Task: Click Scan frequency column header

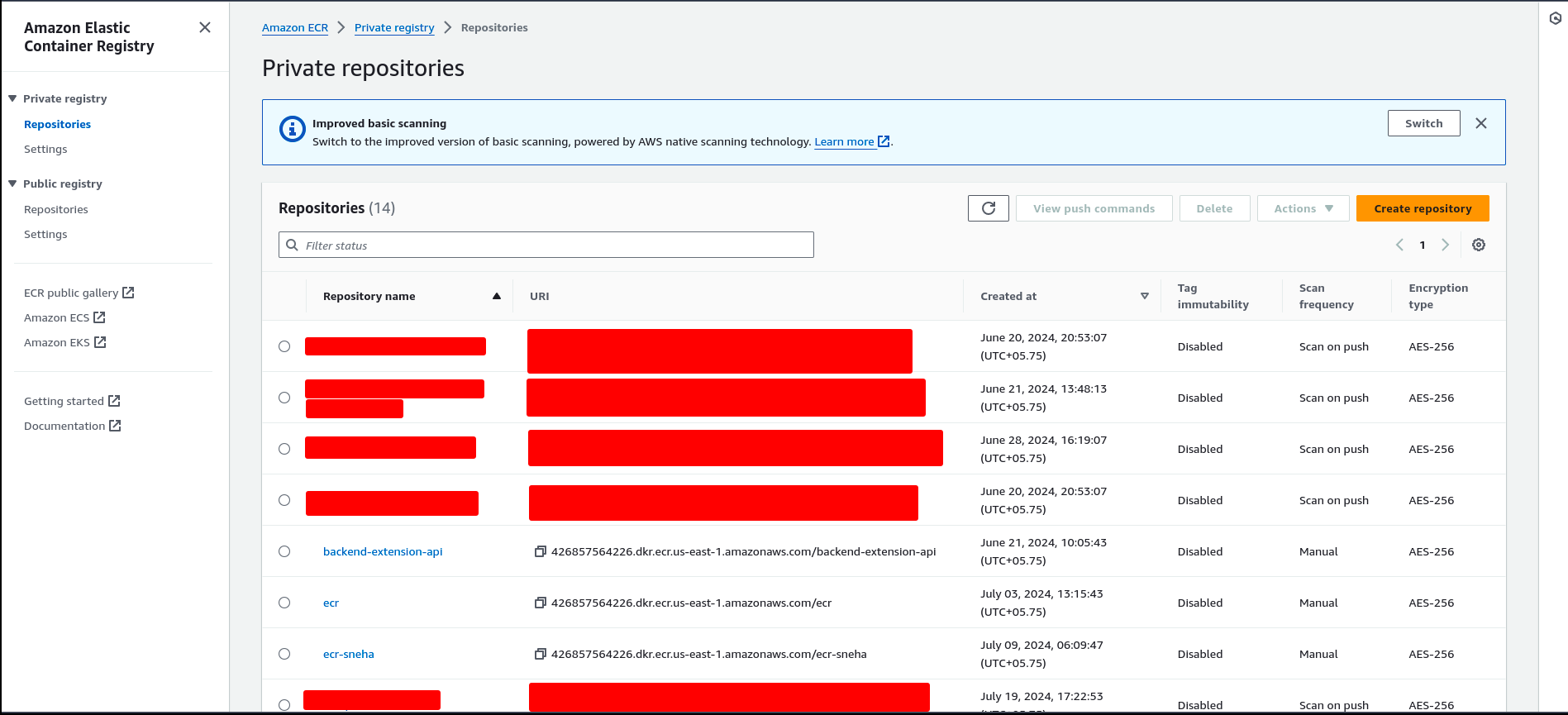Action: point(1326,296)
